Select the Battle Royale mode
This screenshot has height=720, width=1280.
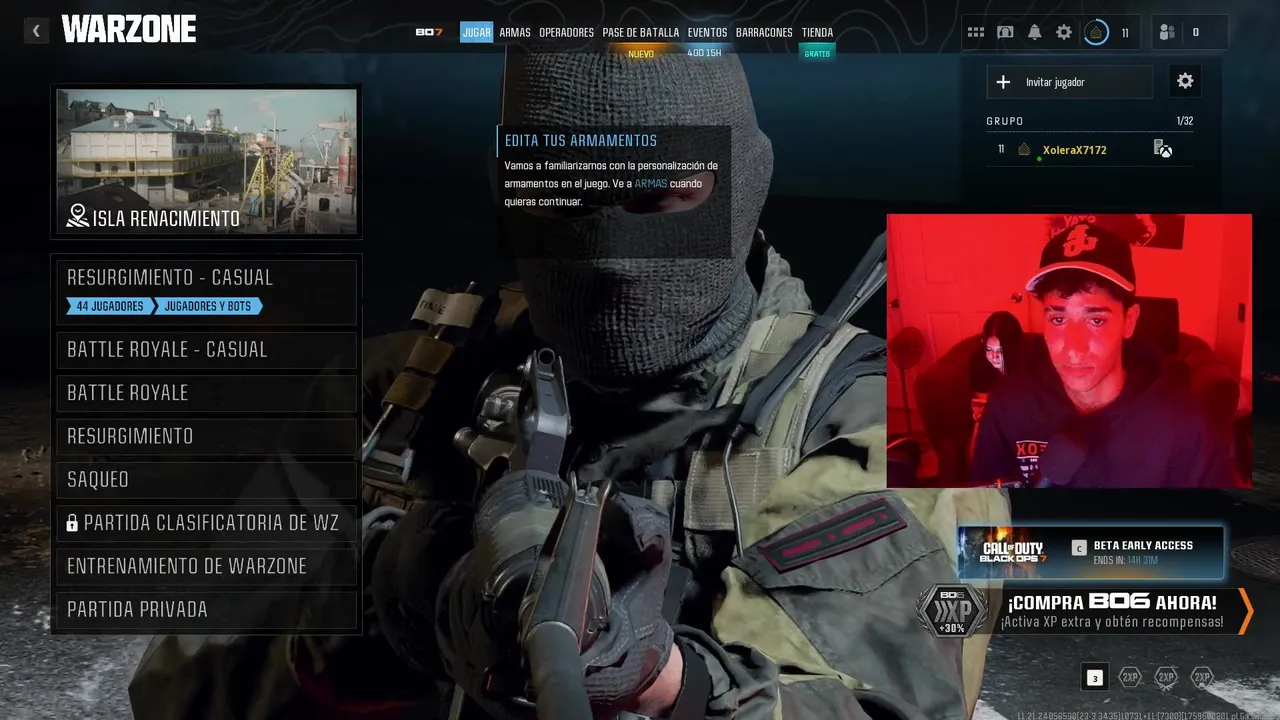(207, 393)
